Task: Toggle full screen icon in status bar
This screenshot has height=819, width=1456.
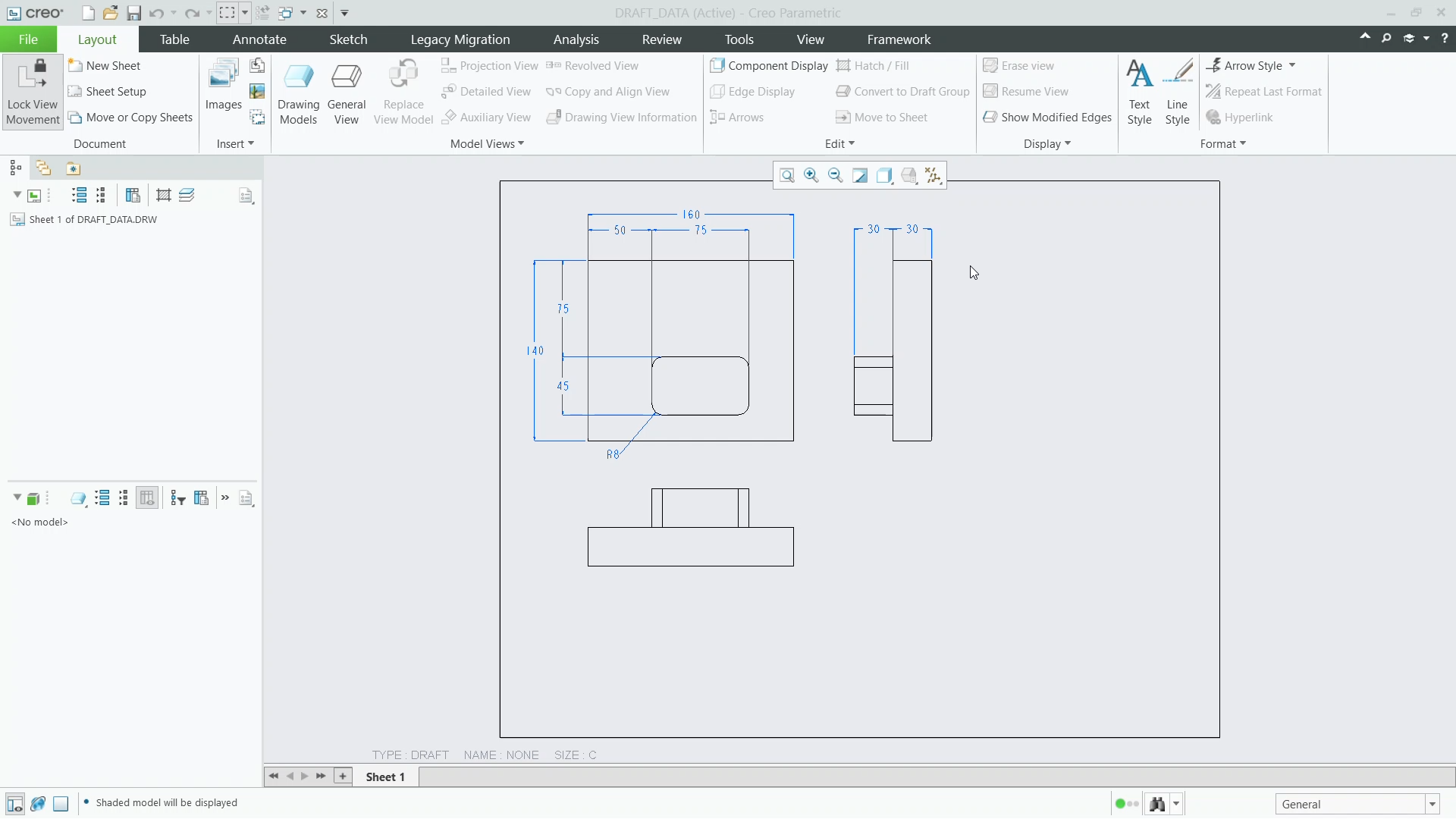Action: pos(61,804)
